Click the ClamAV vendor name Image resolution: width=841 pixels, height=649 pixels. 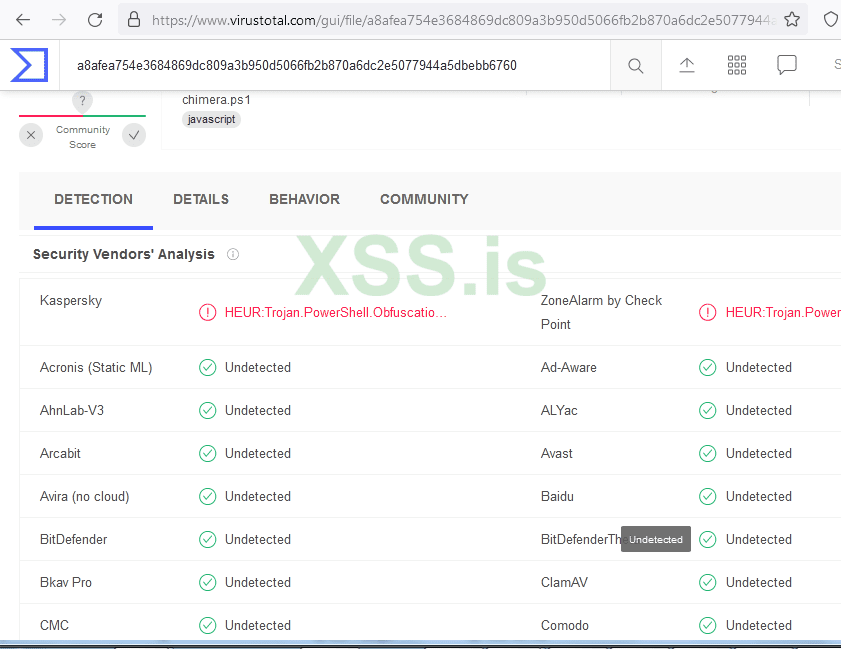564,582
